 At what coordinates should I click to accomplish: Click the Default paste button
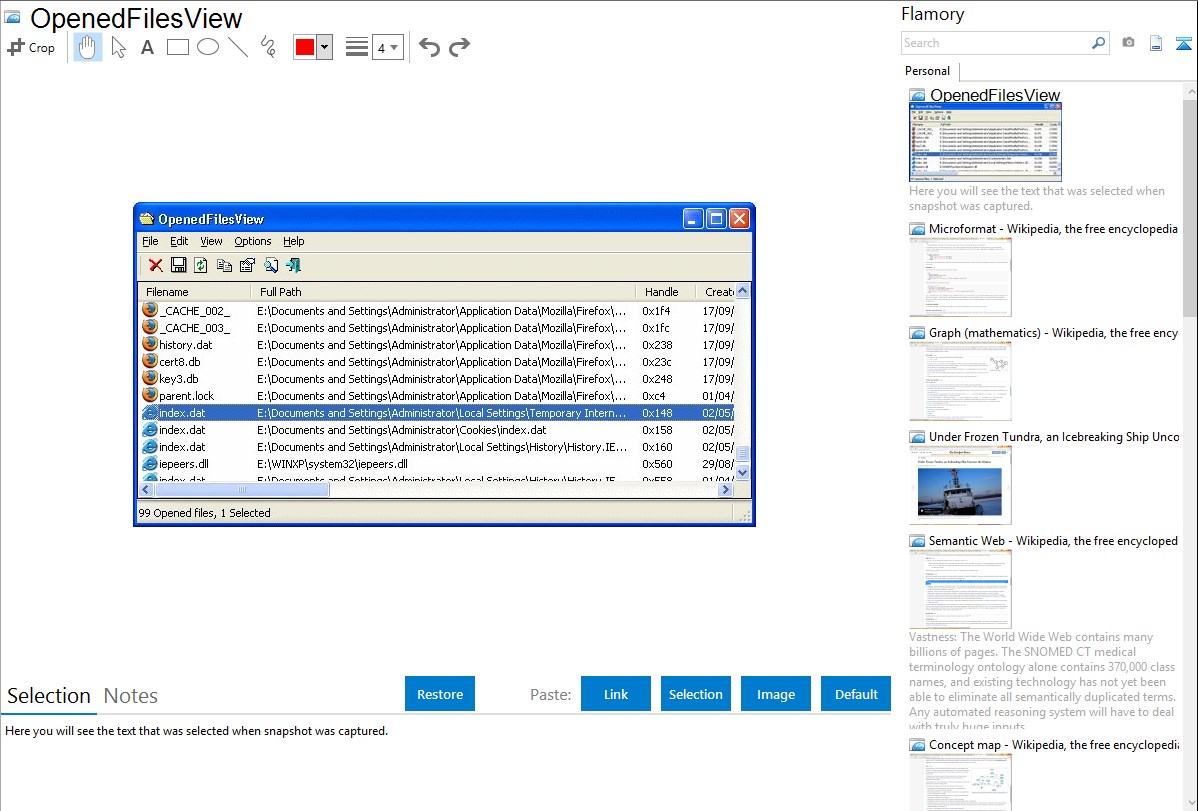pos(856,694)
